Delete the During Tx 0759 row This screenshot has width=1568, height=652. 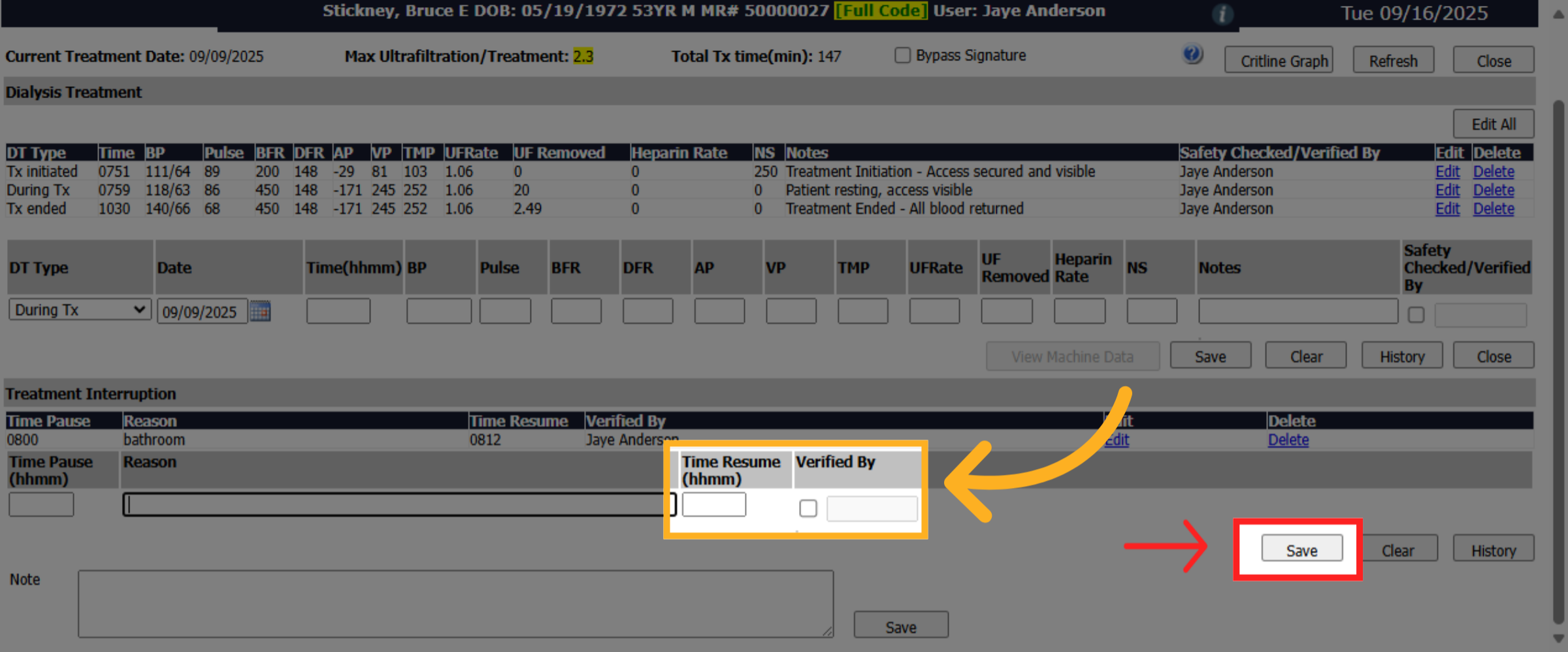pos(1494,190)
